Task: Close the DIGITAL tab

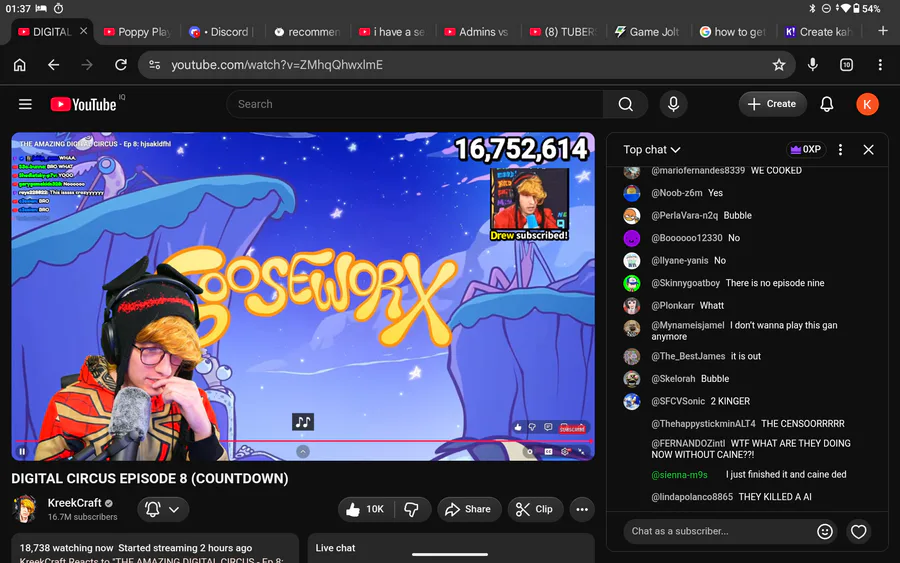Action: click(84, 31)
